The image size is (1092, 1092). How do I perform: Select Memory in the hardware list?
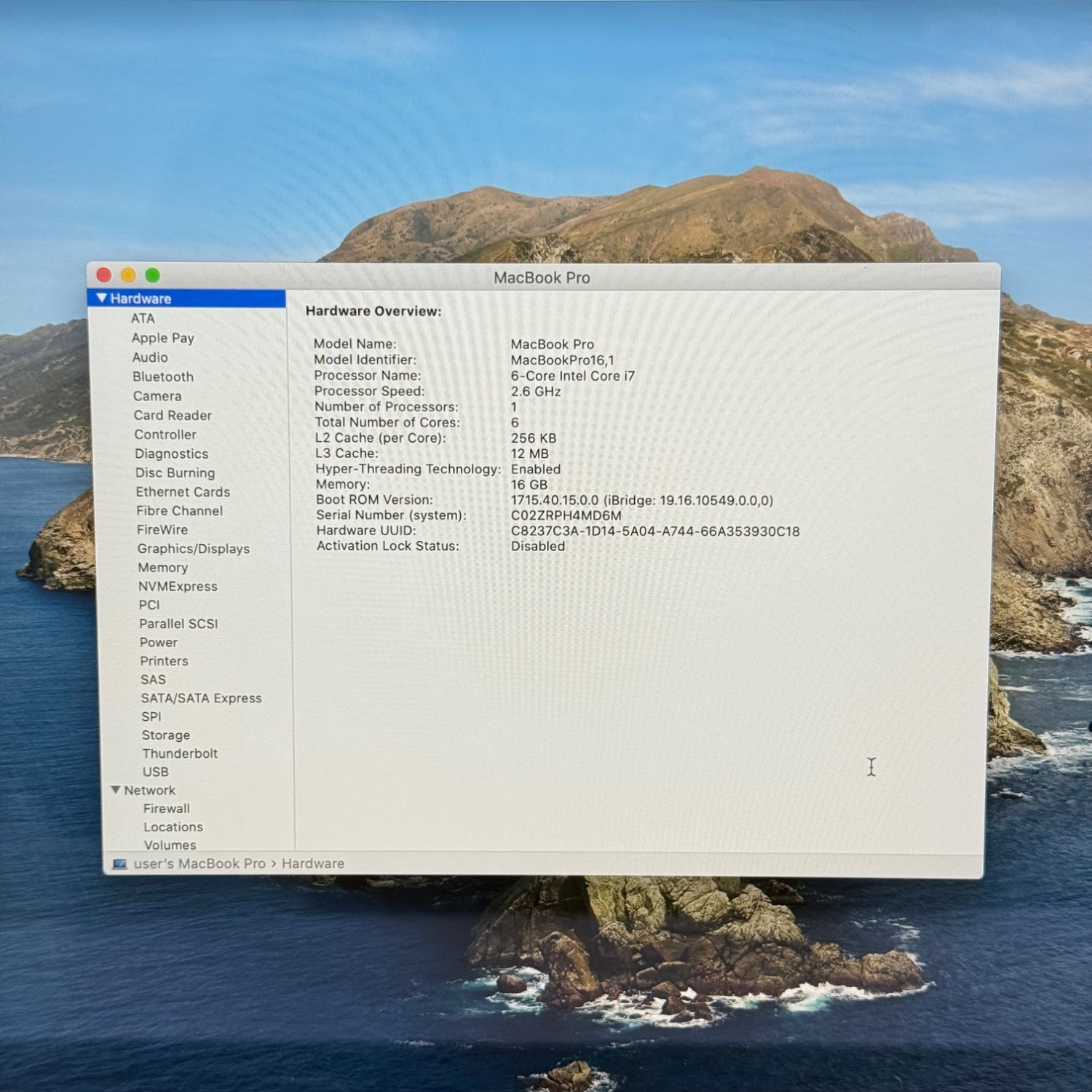point(163,568)
